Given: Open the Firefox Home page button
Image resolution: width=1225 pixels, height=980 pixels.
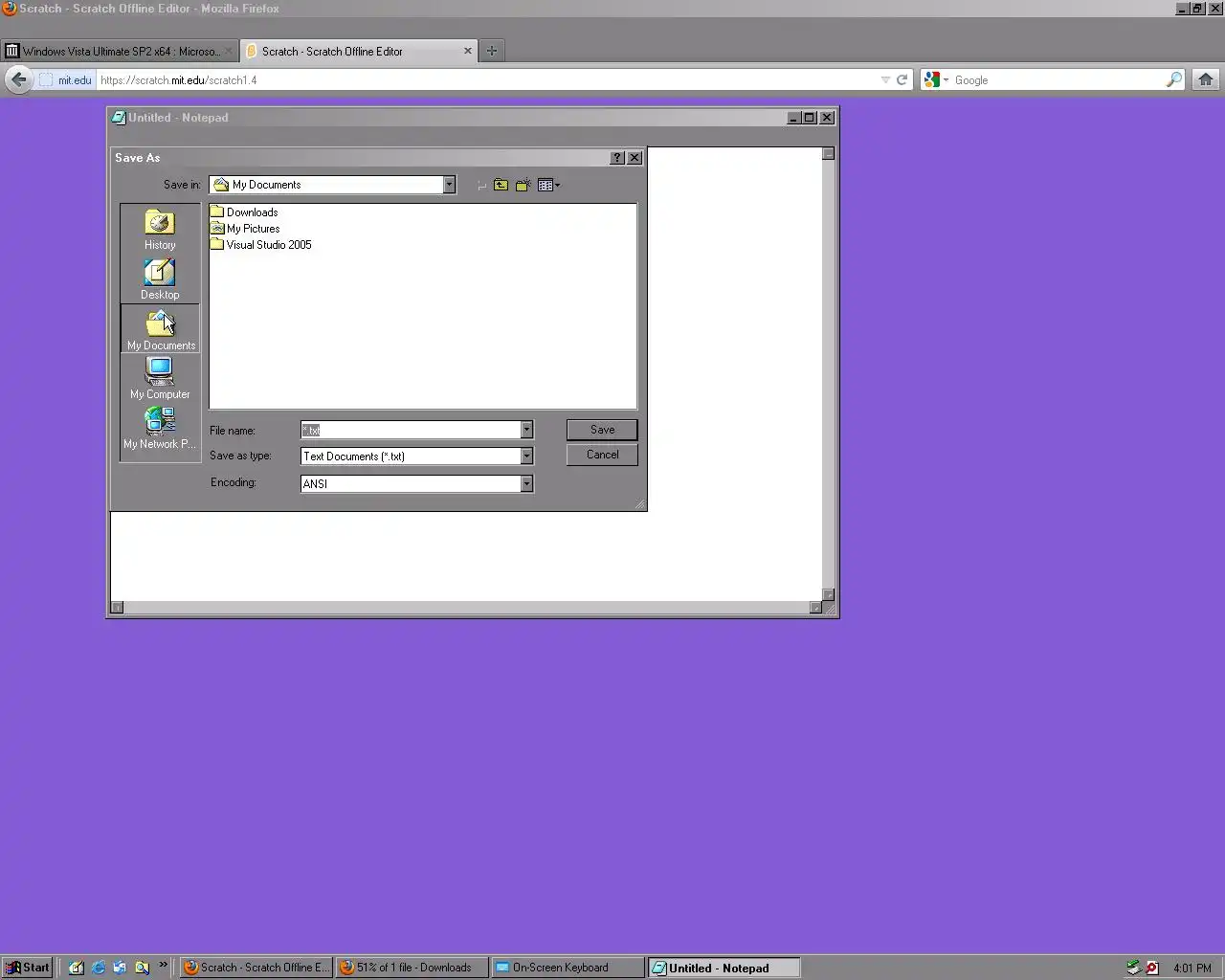Looking at the screenshot, I should (x=1206, y=79).
